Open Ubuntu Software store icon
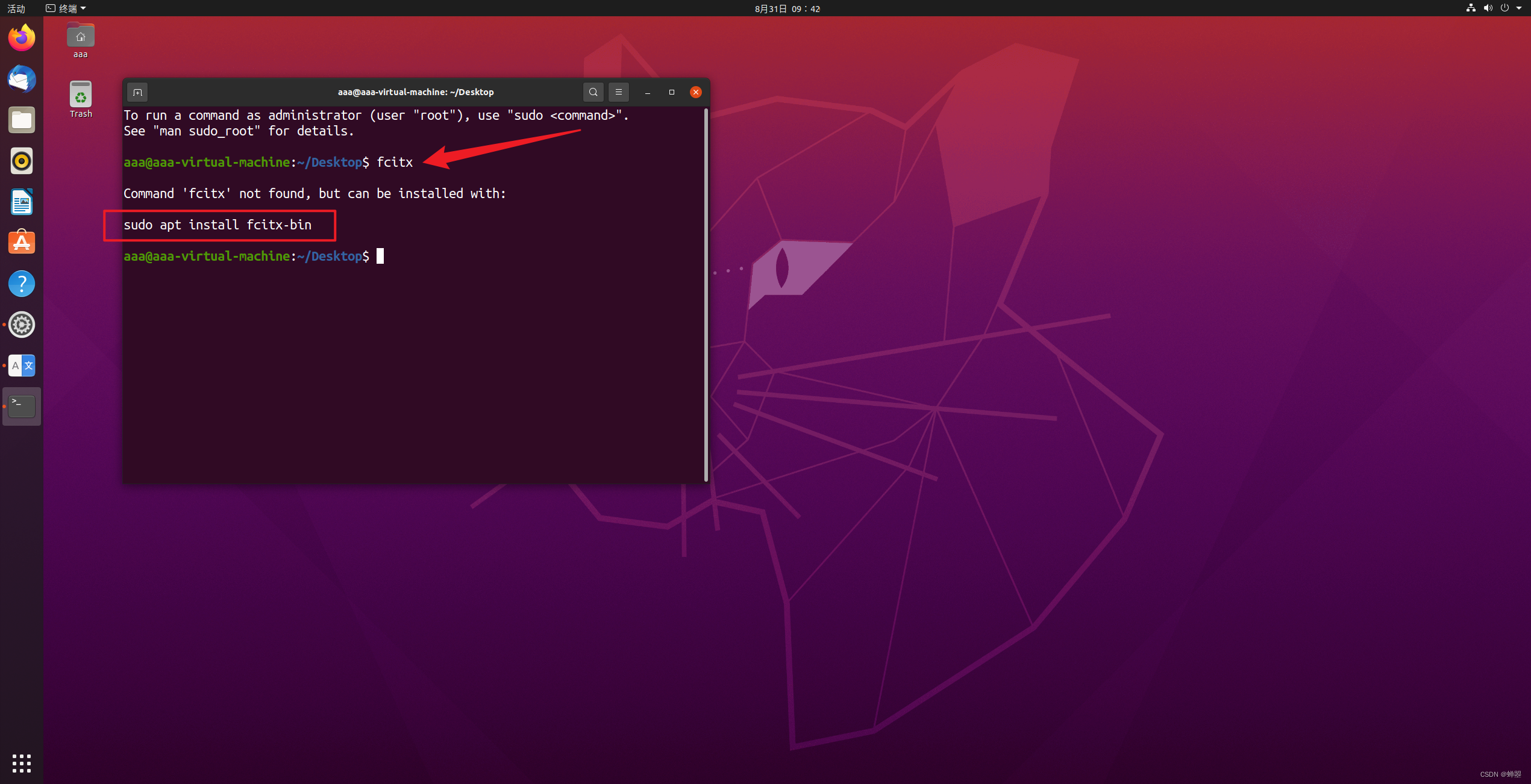The image size is (1531, 784). (x=22, y=243)
